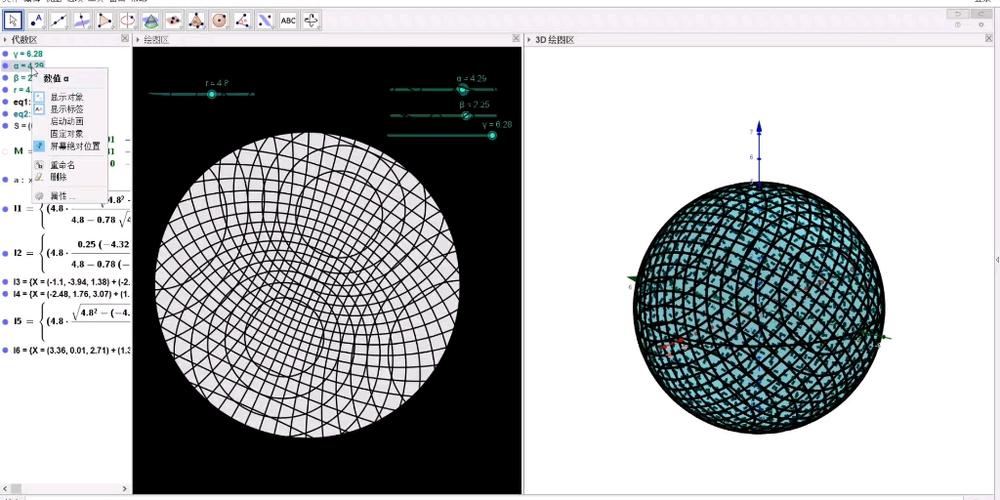Click the γ = 6.28 slider knob
This screenshot has height=500, width=1000.
492,135
